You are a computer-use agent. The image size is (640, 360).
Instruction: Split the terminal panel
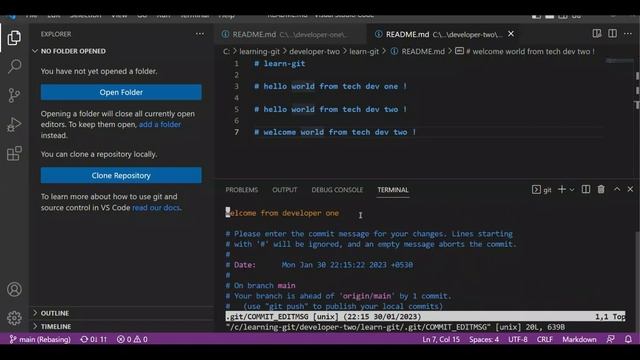586,189
